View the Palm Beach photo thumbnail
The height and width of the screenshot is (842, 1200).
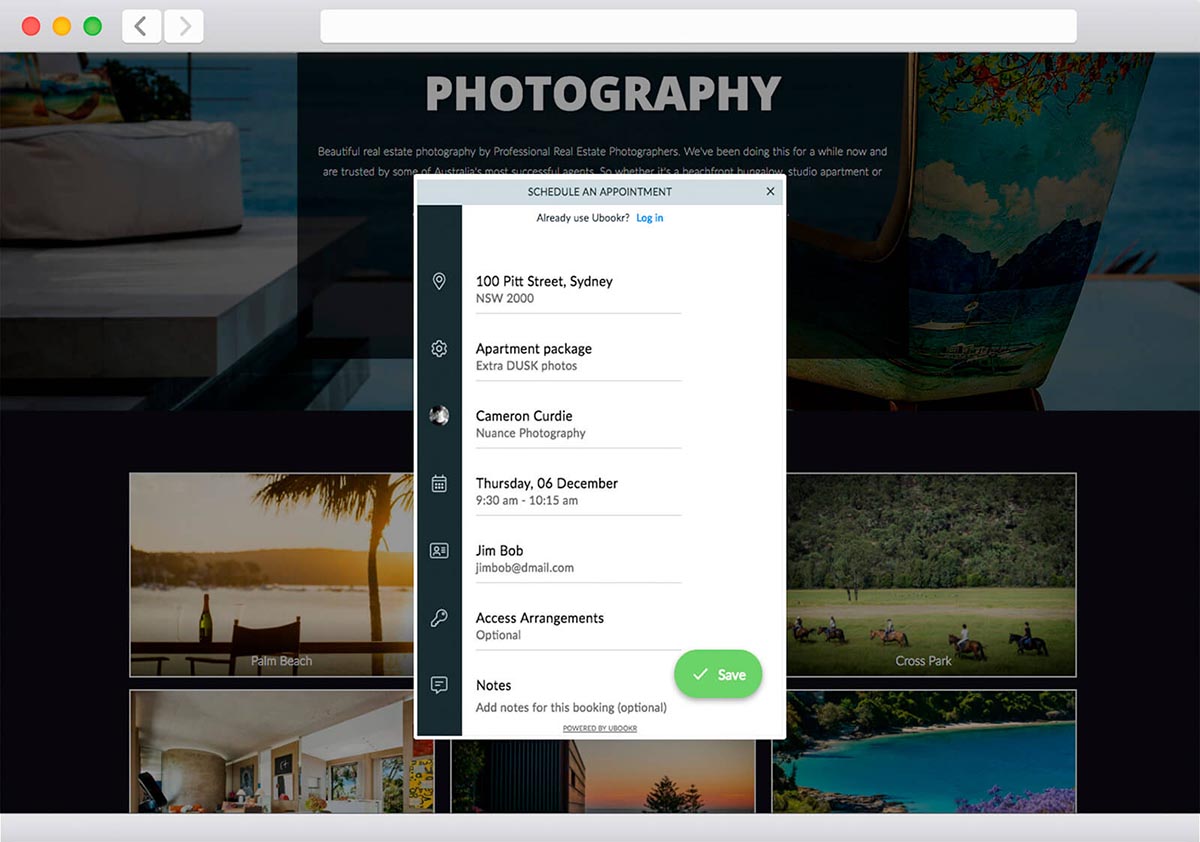(x=270, y=575)
